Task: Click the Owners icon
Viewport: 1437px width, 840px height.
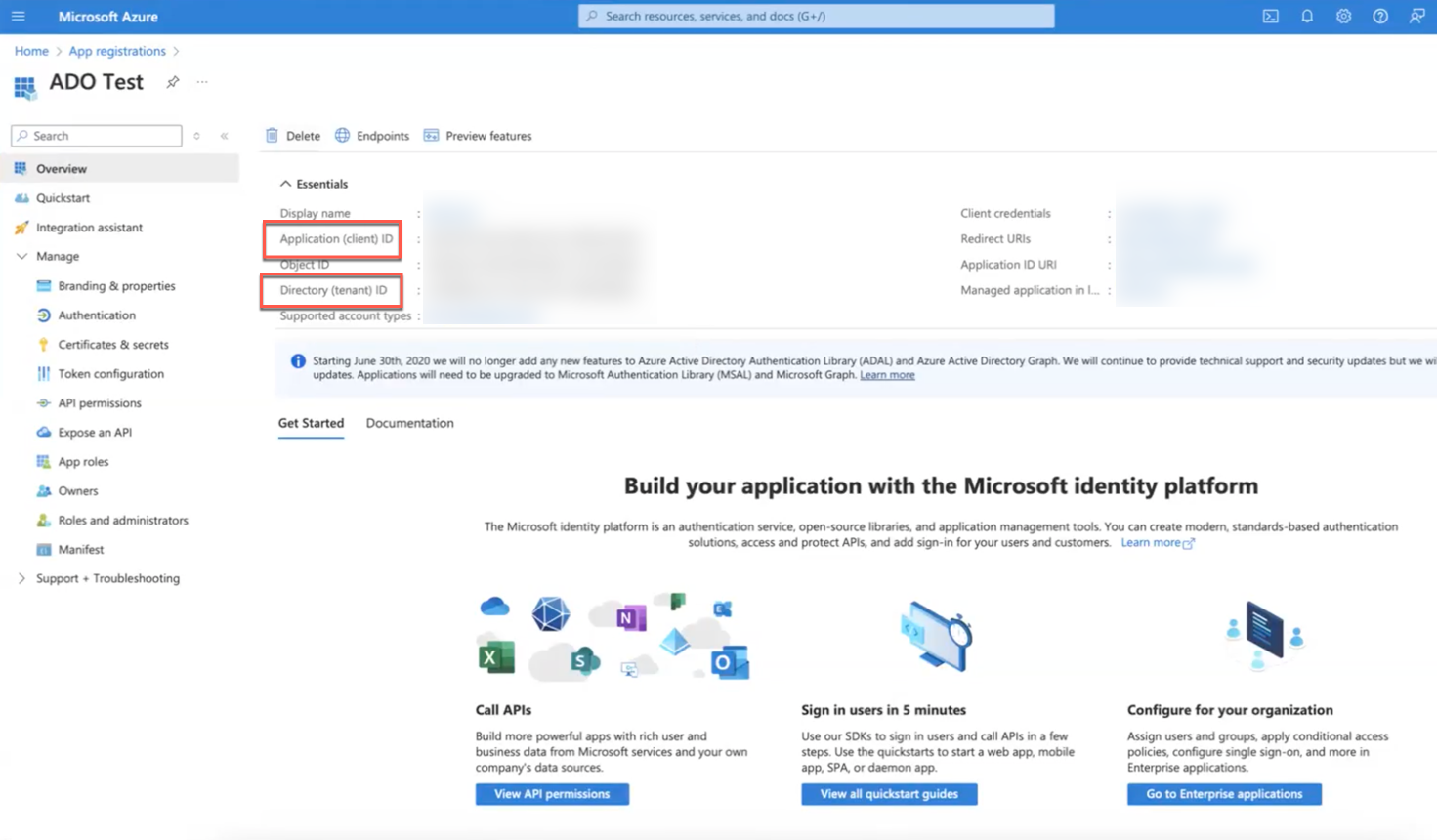Action: pos(43,491)
